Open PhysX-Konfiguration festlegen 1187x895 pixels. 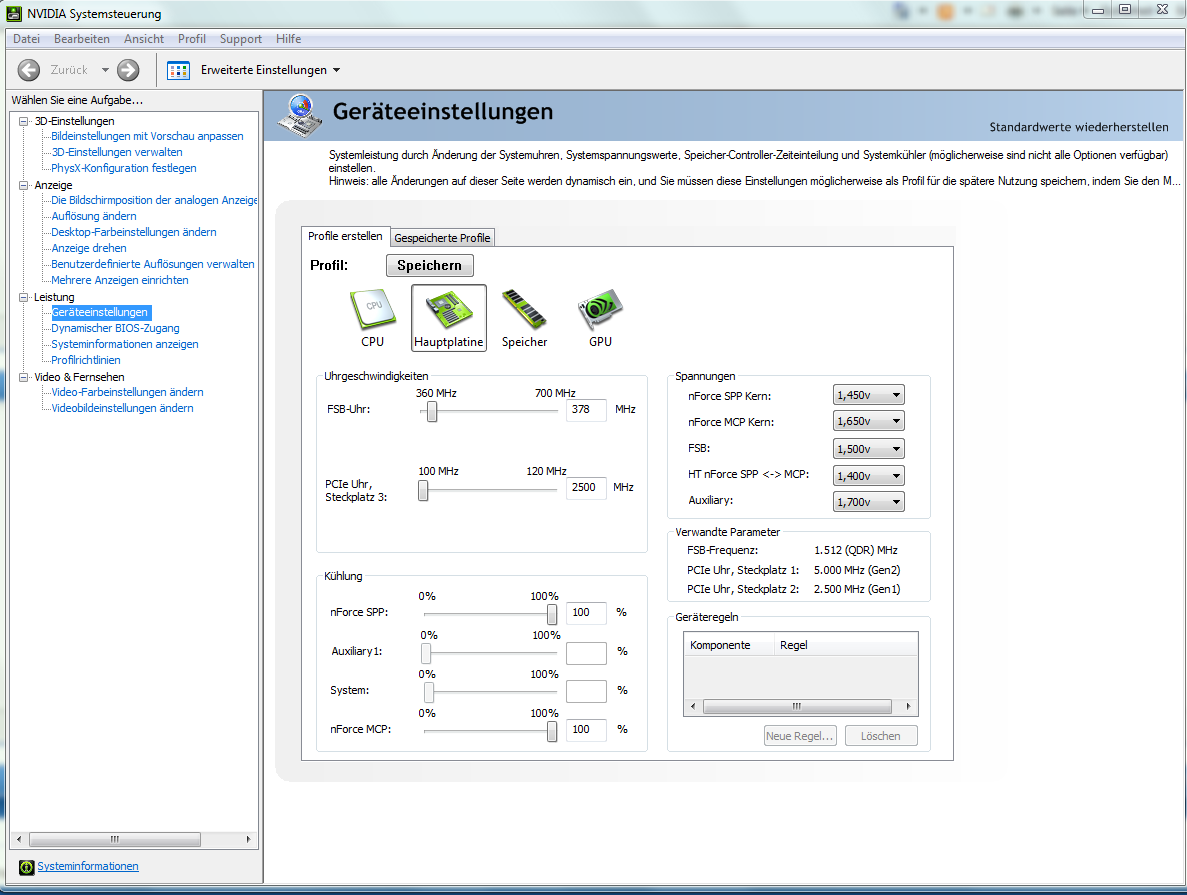tap(123, 168)
